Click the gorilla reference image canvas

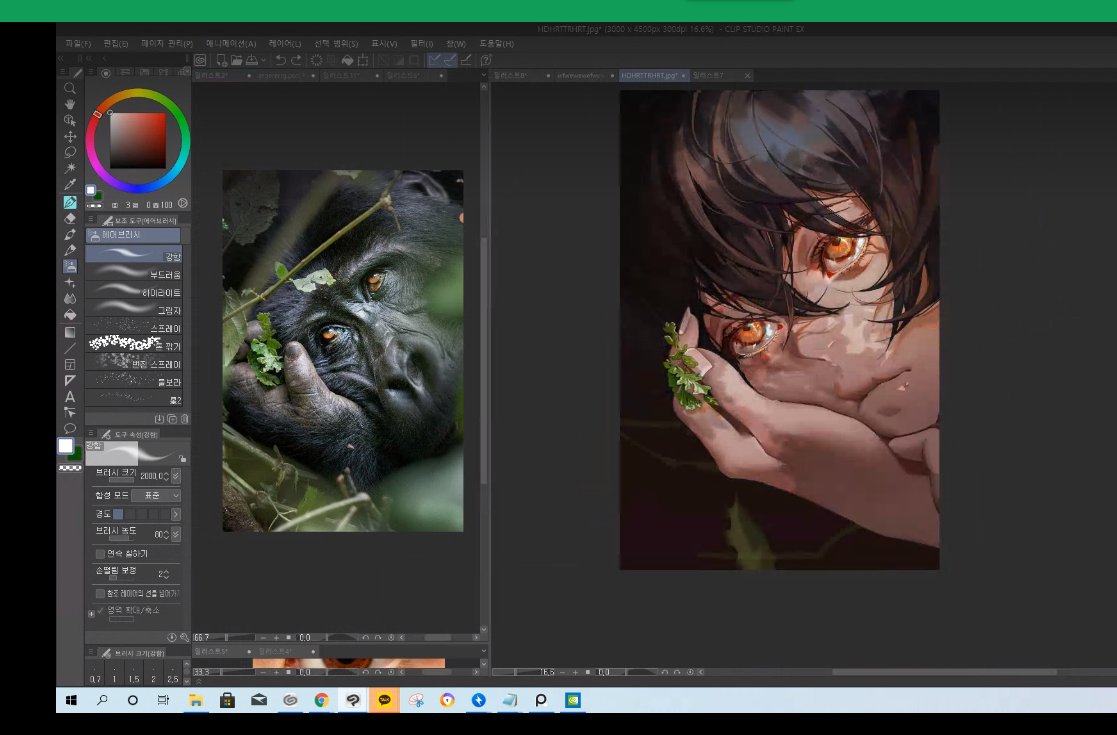click(x=343, y=350)
